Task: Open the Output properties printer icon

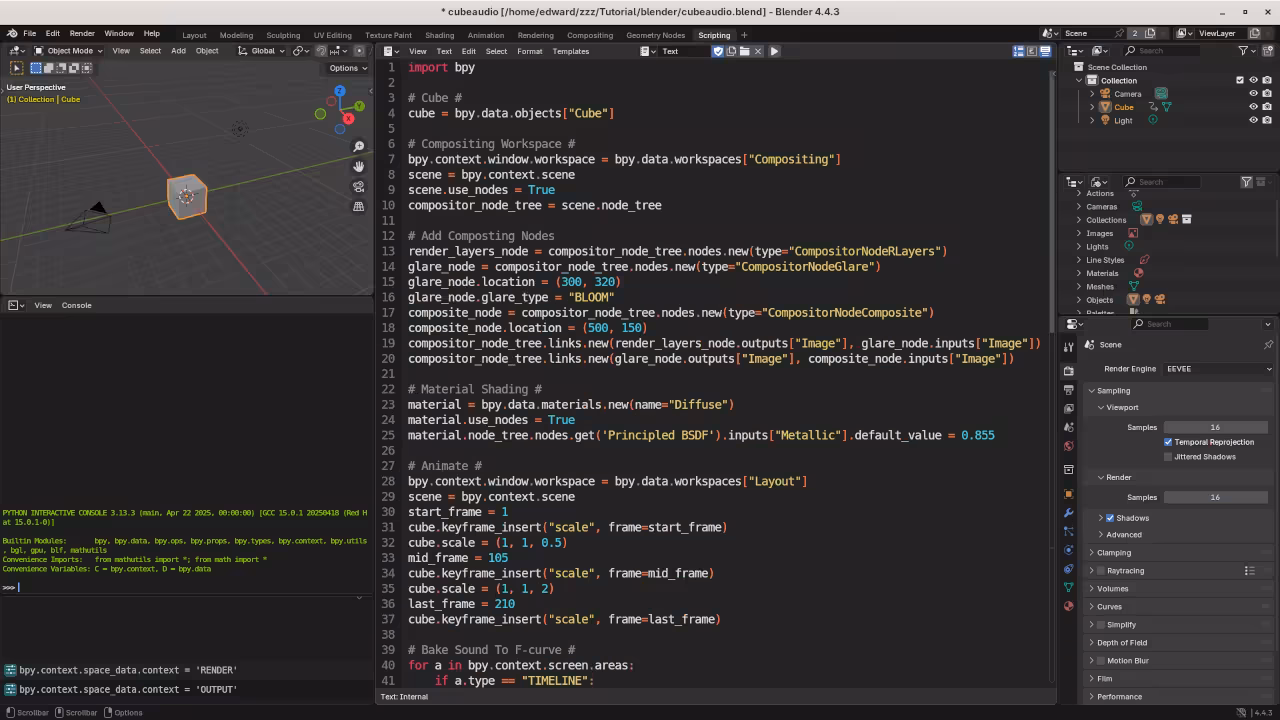Action: point(1068,389)
